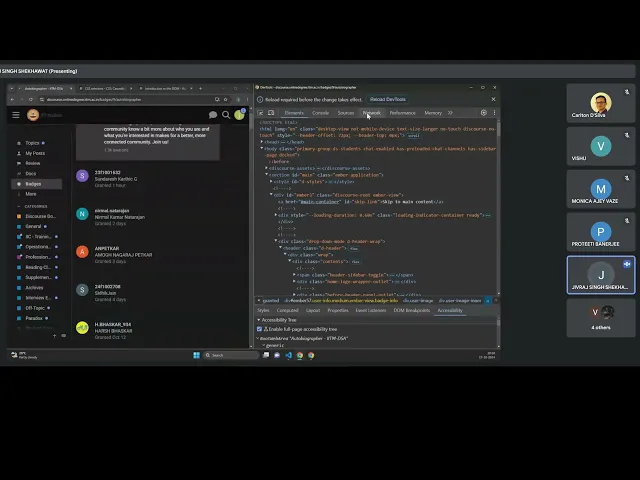Collapse the generic accessibility node

(x=263, y=345)
